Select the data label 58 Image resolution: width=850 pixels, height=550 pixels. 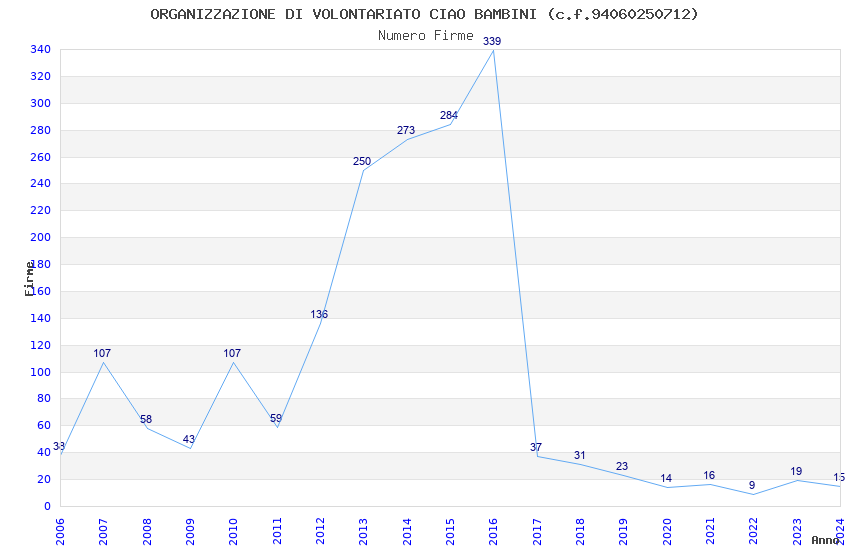click(x=146, y=419)
